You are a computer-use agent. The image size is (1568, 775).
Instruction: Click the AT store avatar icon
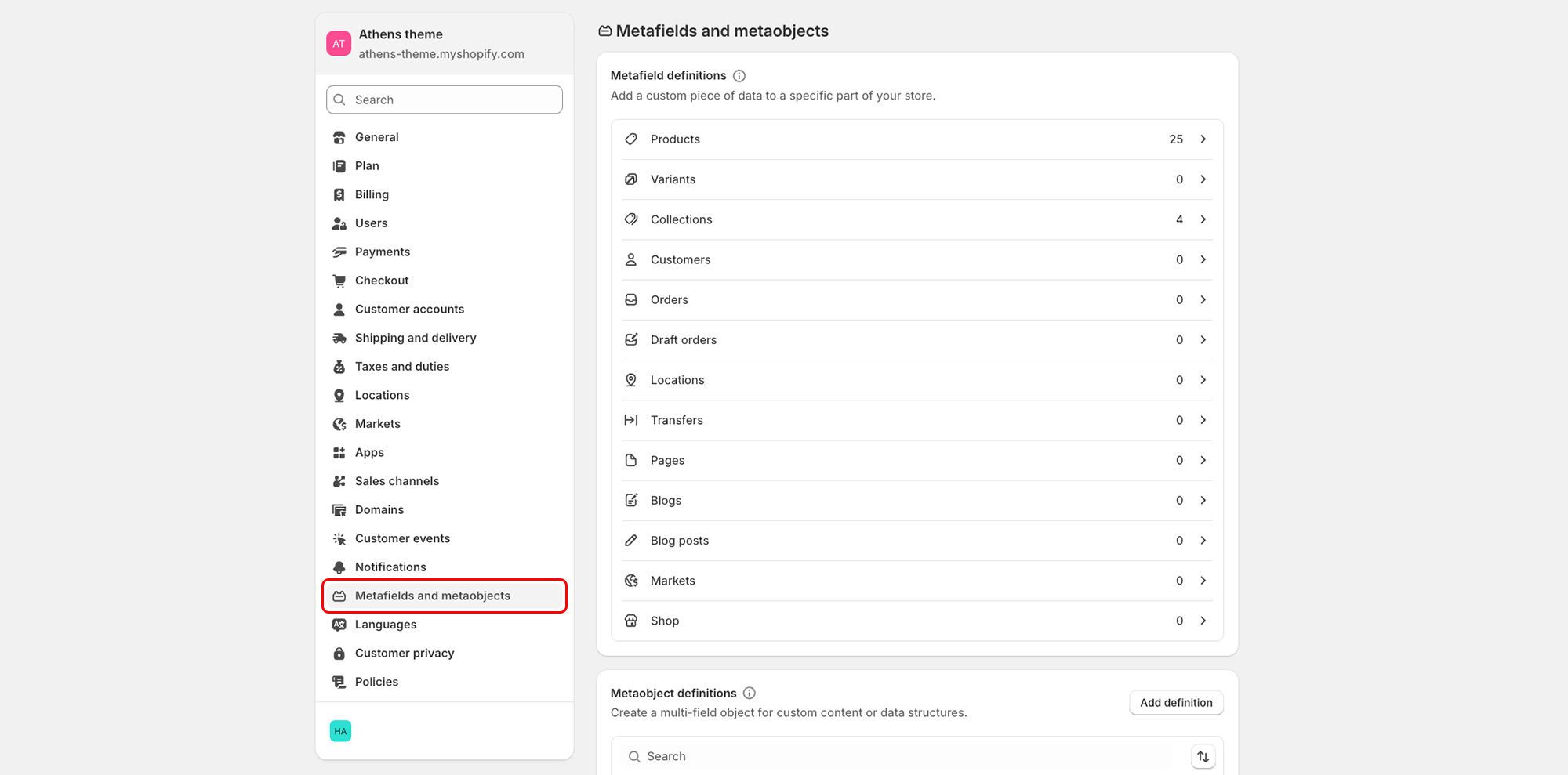pos(339,44)
